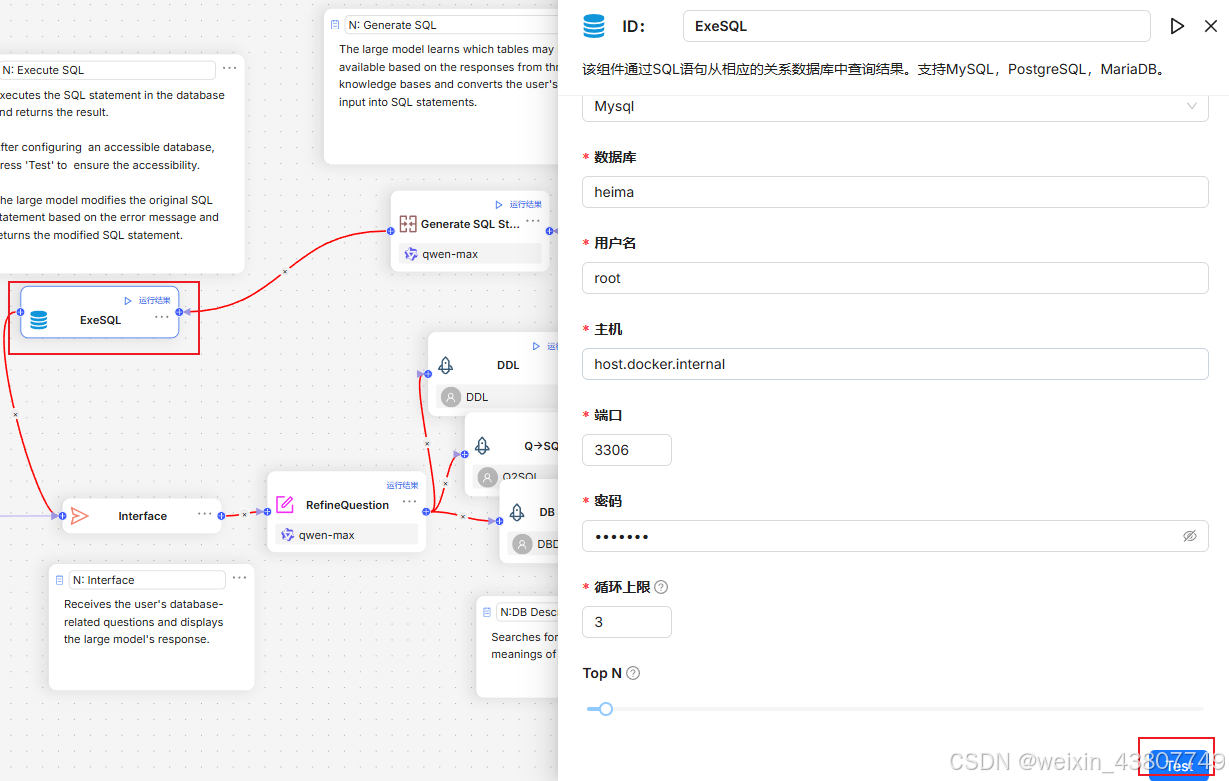1229x781 pixels.
Task: Click the port field showing 3306
Action: 627,450
